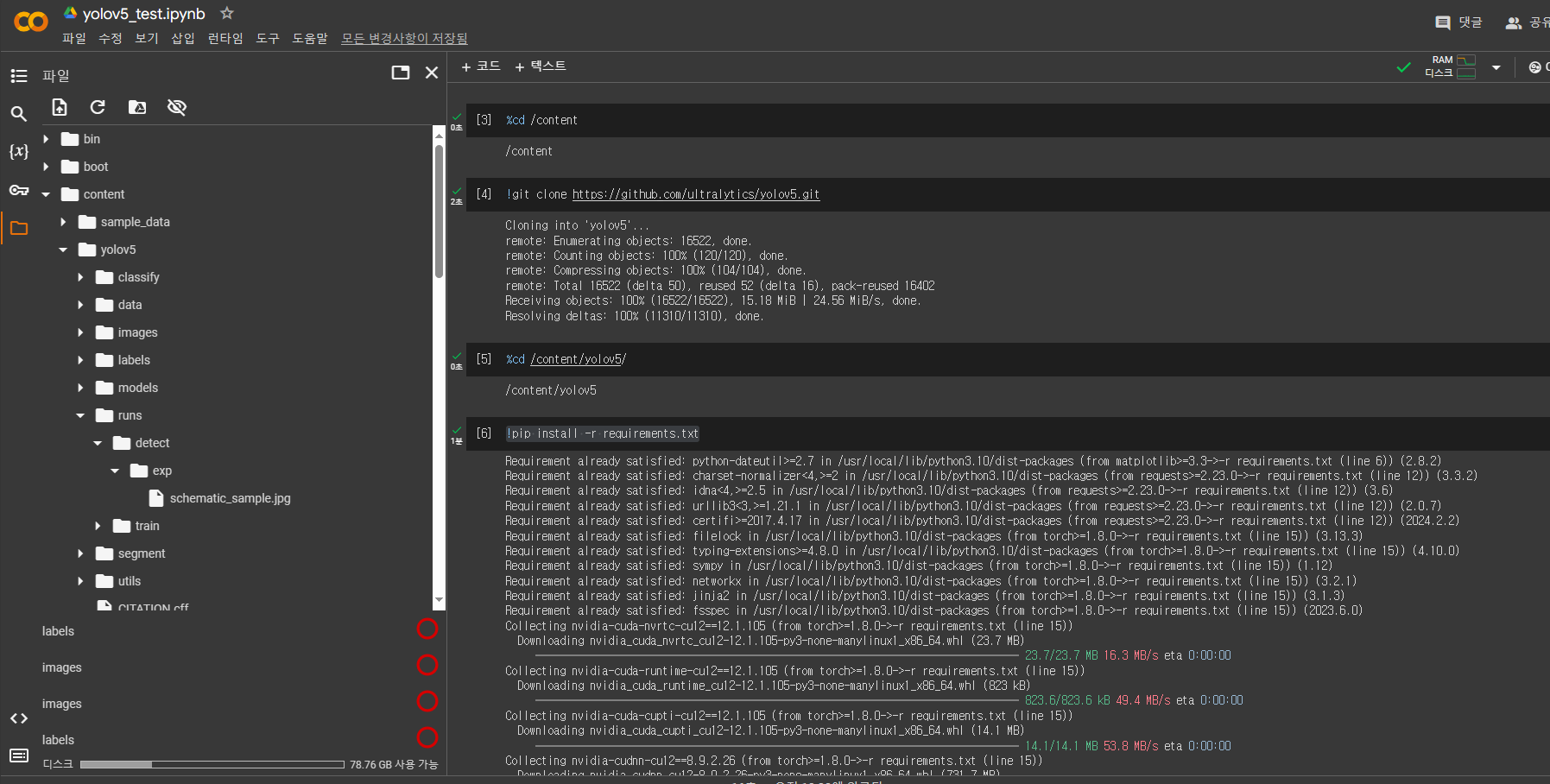Select the utils folder
This screenshot has width=1550, height=784.
(x=130, y=581)
